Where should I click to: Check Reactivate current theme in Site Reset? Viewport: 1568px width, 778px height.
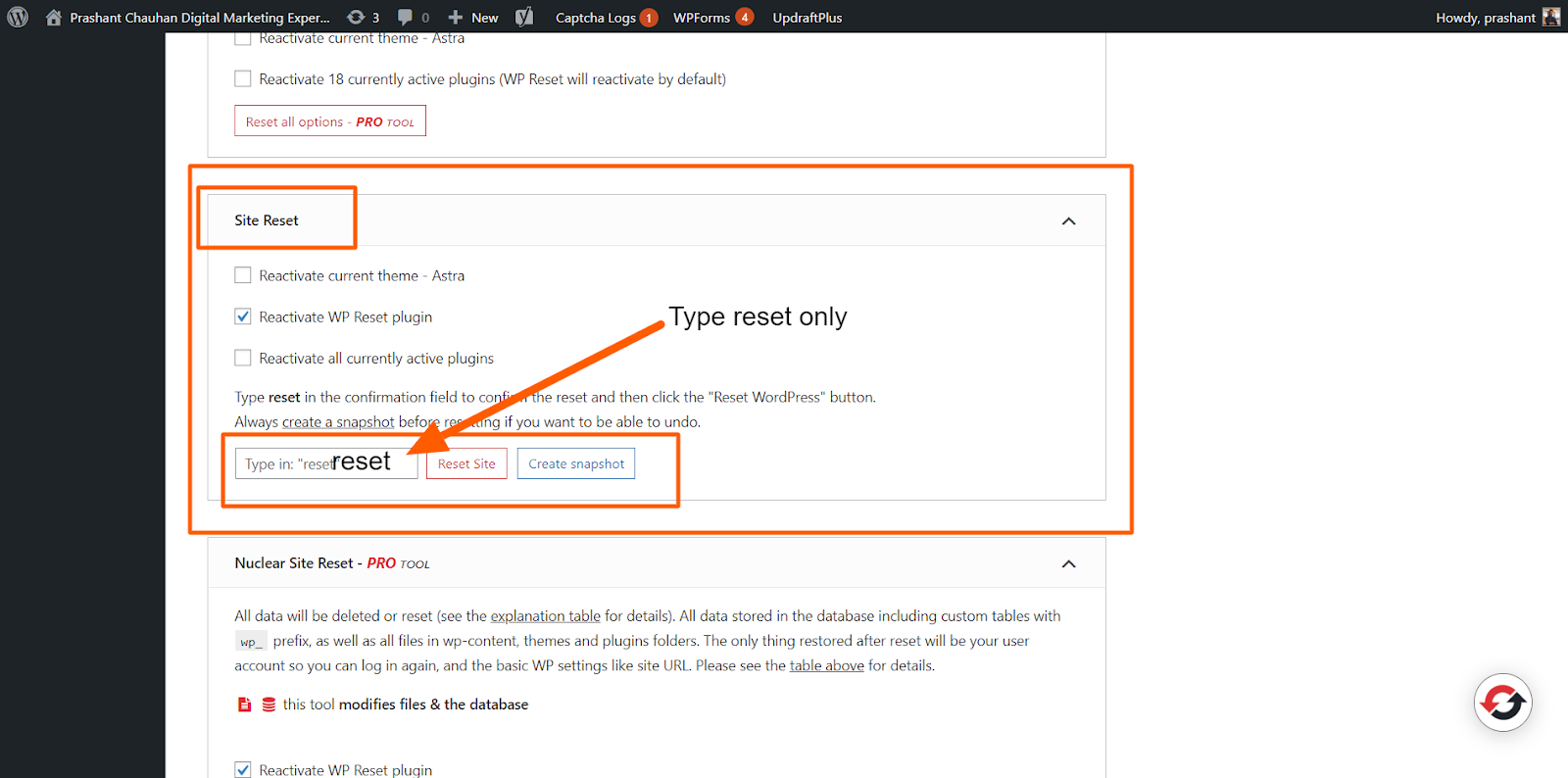pos(243,275)
